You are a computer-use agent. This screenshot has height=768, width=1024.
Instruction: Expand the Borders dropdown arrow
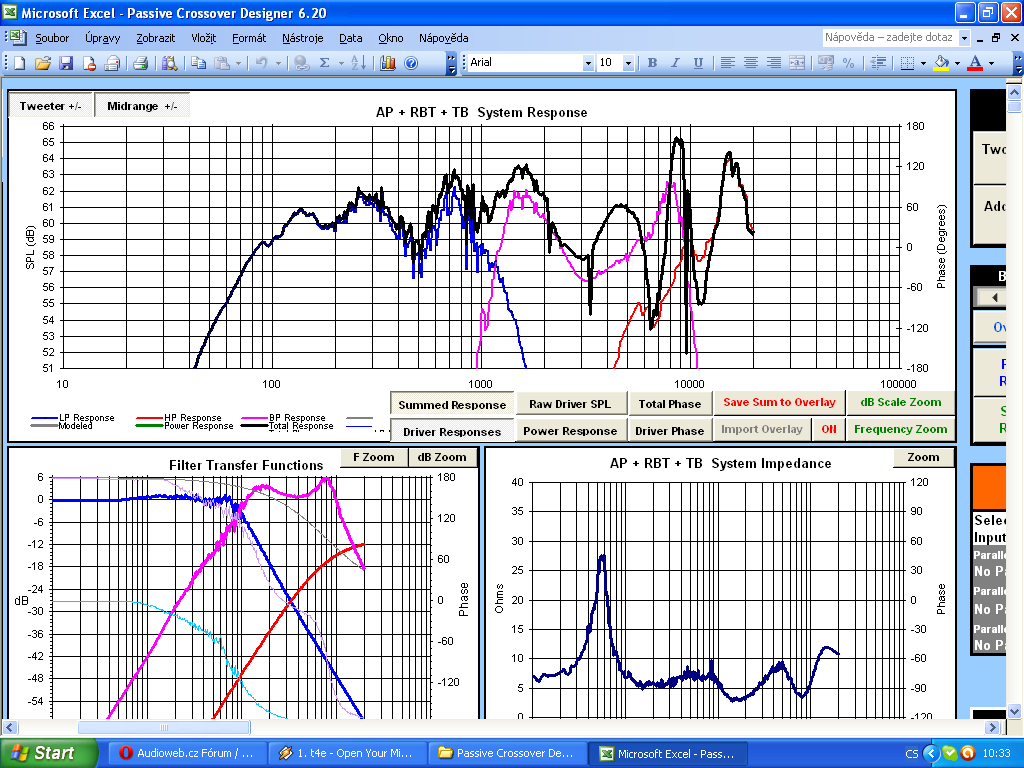923,63
